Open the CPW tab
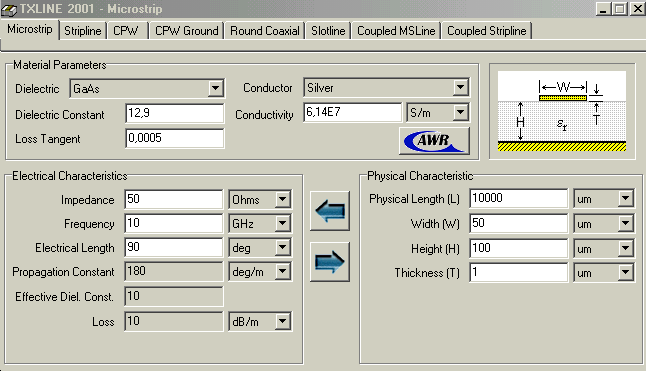Image resolution: width=646 pixels, height=371 pixels. (x=126, y=31)
